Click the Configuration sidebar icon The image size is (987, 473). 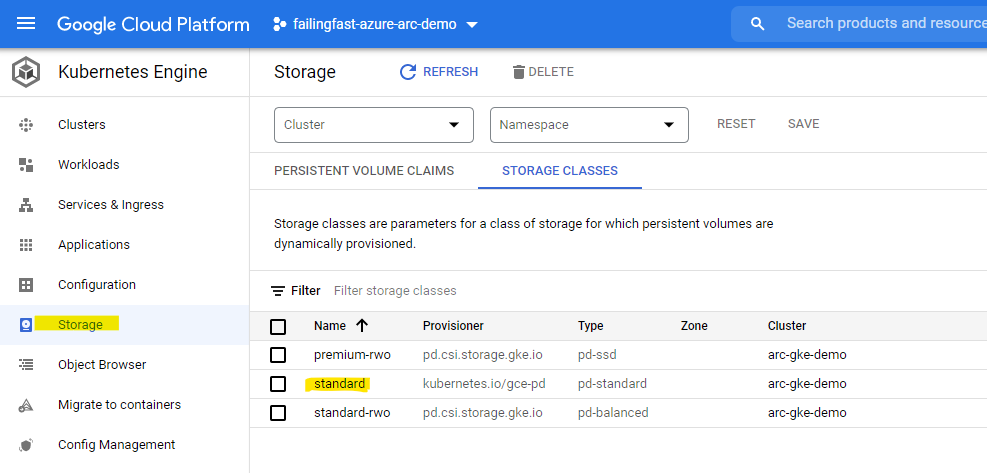coord(26,285)
